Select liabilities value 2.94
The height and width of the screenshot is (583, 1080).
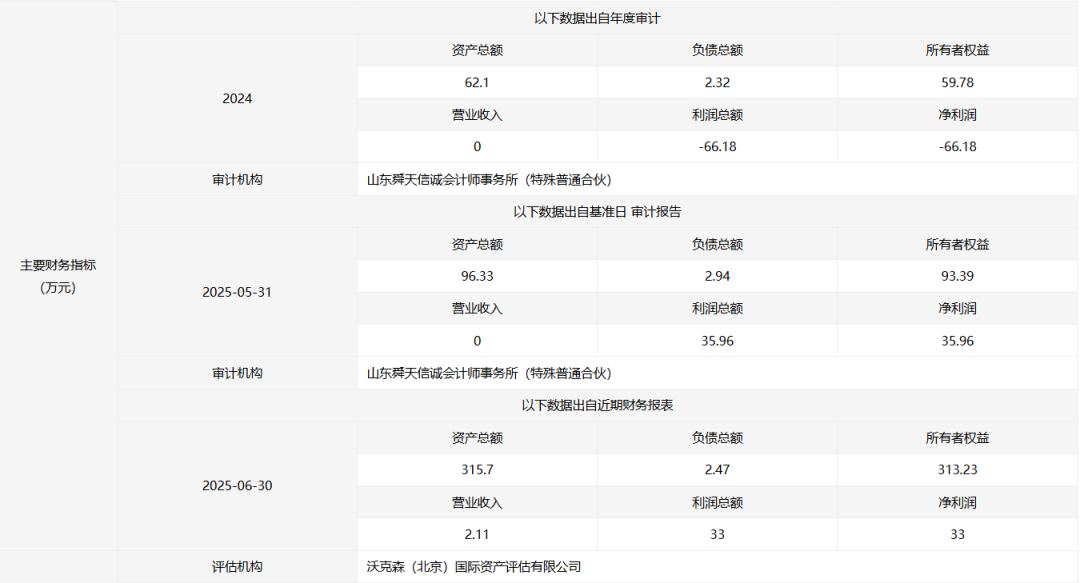pos(717,276)
